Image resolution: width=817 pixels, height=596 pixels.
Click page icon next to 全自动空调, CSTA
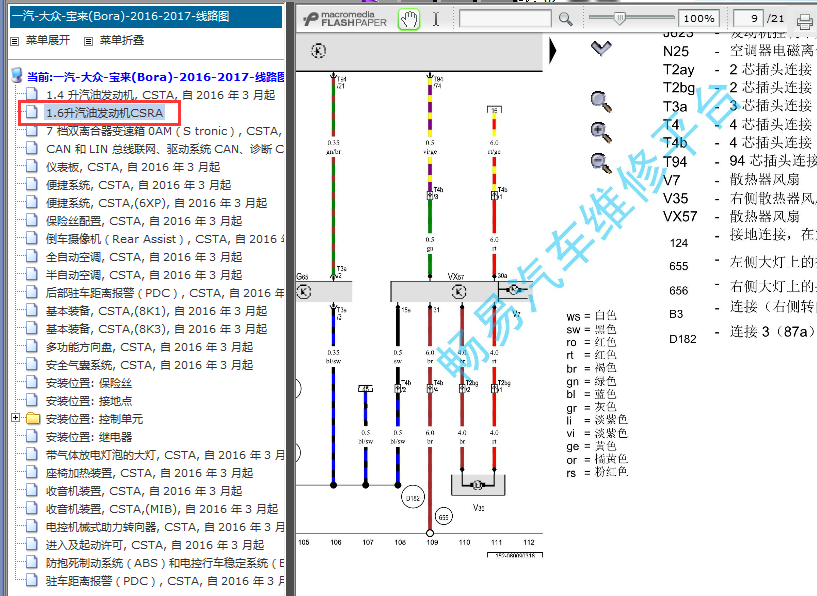click(32, 256)
